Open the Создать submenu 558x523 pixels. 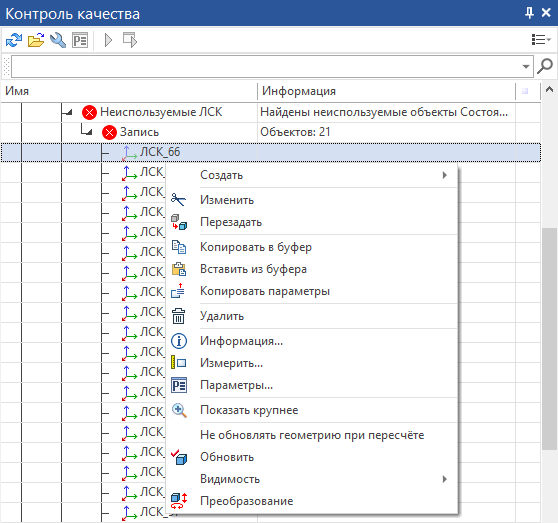tap(311, 175)
